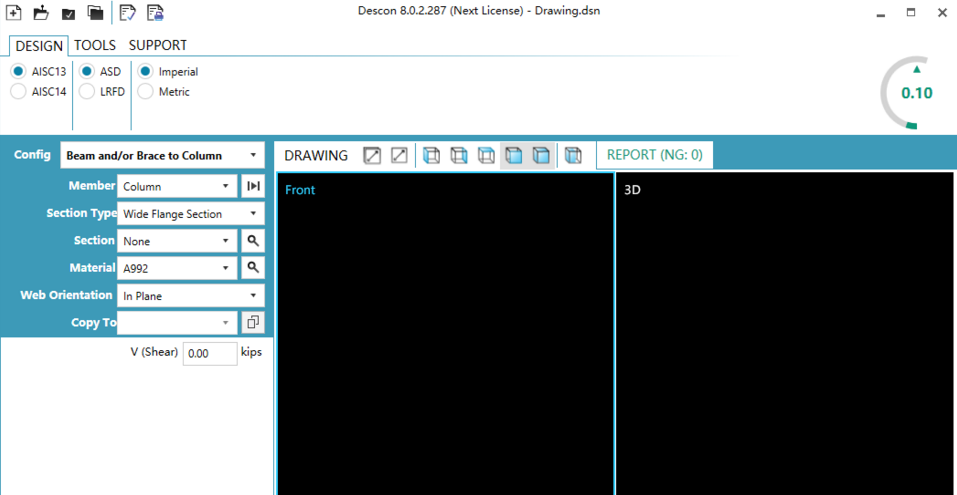This screenshot has height=495, width=957.
Task: Click the Web Orientation label
Action: pyautogui.click(x=67, y=295)
